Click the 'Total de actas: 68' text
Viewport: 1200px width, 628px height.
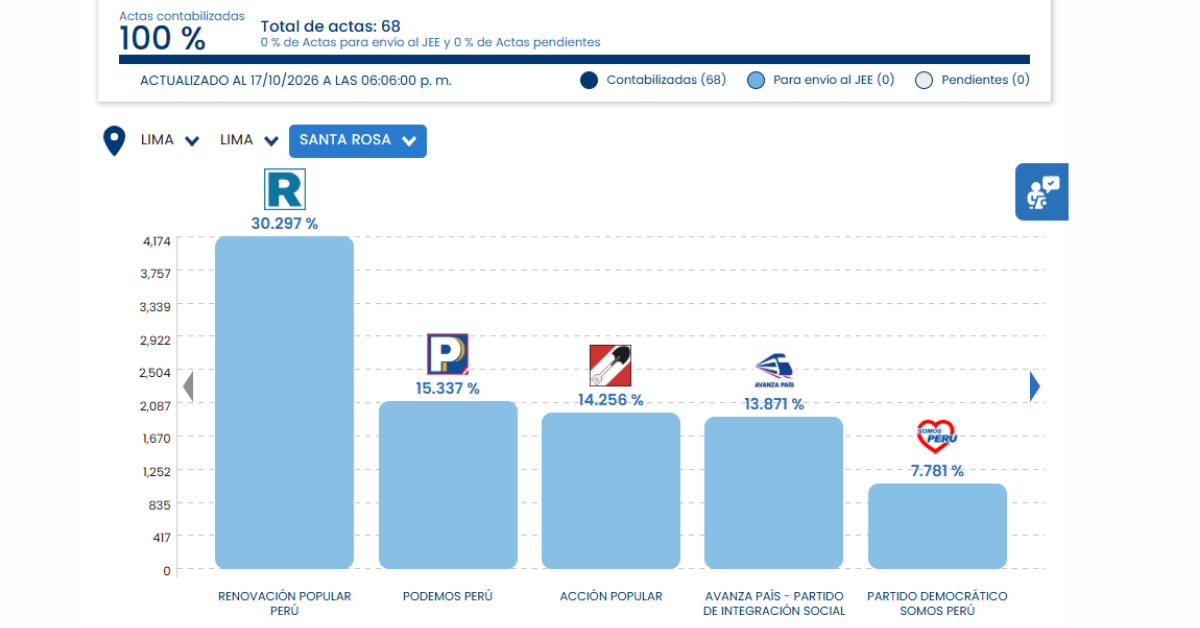pos(329,26)
